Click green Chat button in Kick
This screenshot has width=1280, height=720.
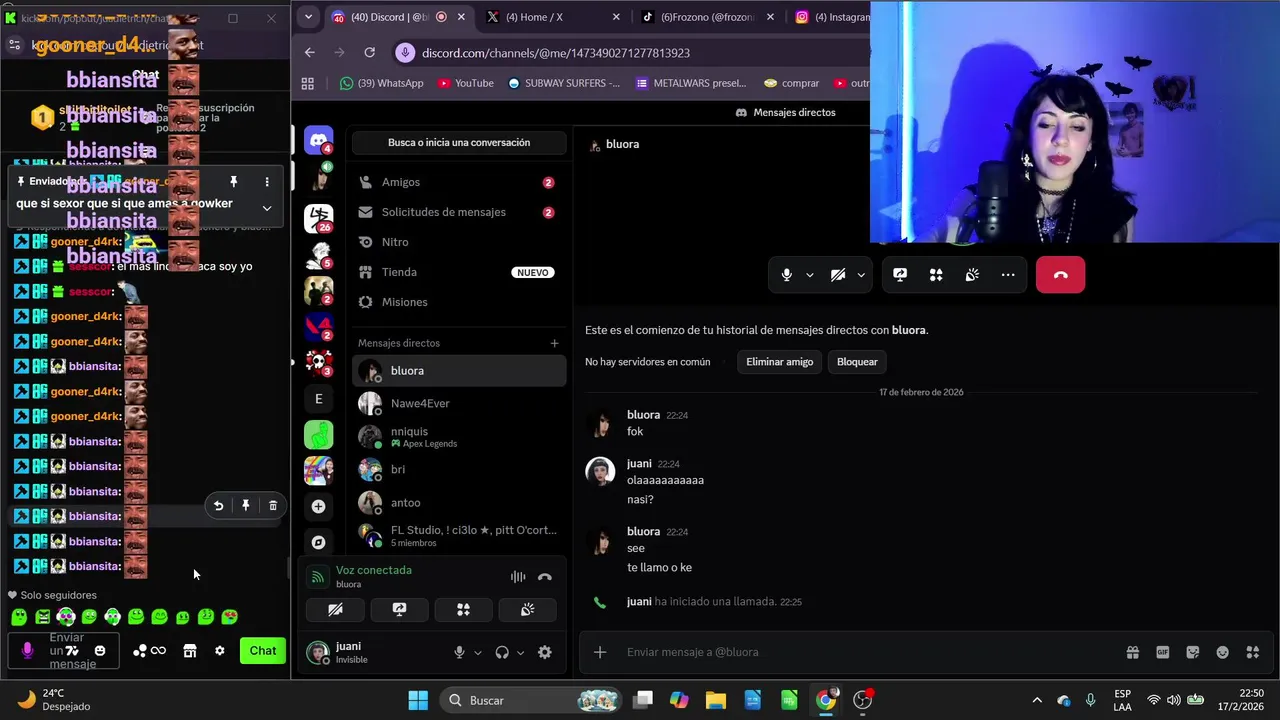(263, 651)
